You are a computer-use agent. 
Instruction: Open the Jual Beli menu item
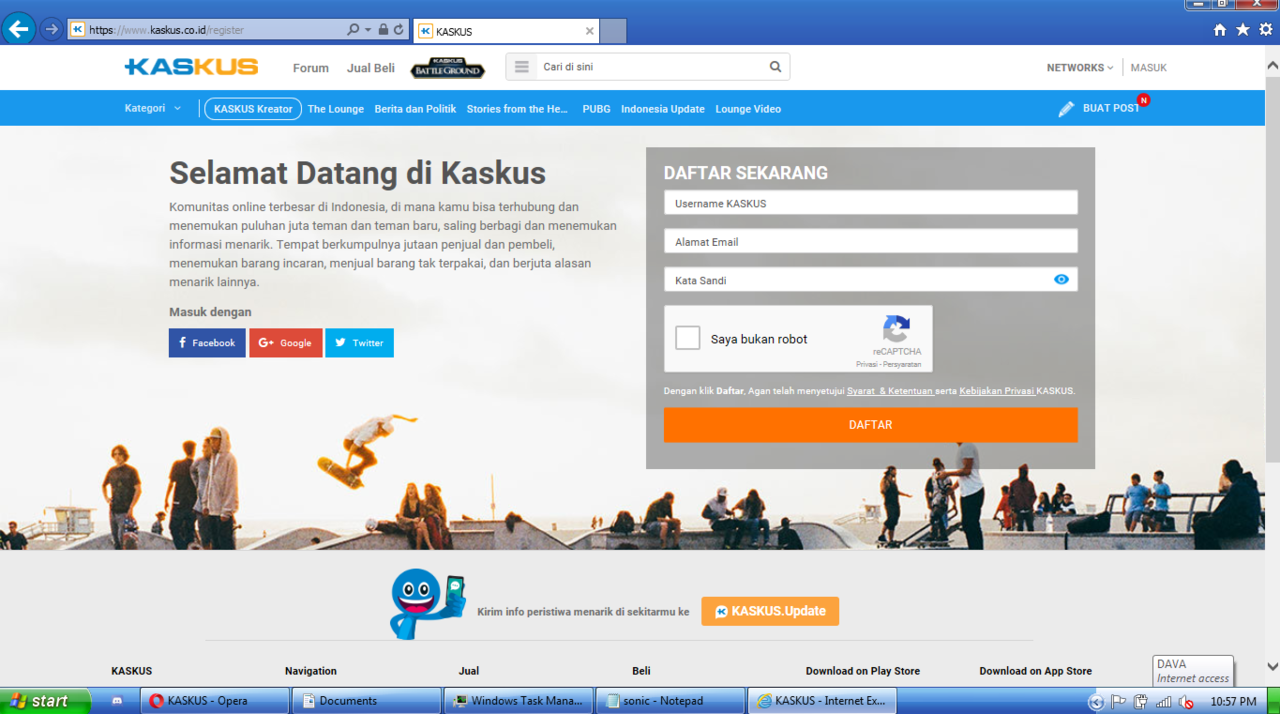click(371, 68)
